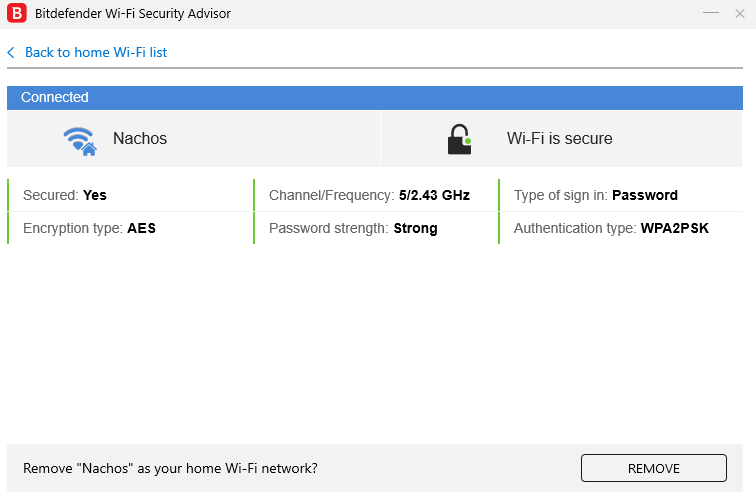The image size is (756, 498).
Task: Click the Password strength: Strong detail
Action: pos(353,228)
